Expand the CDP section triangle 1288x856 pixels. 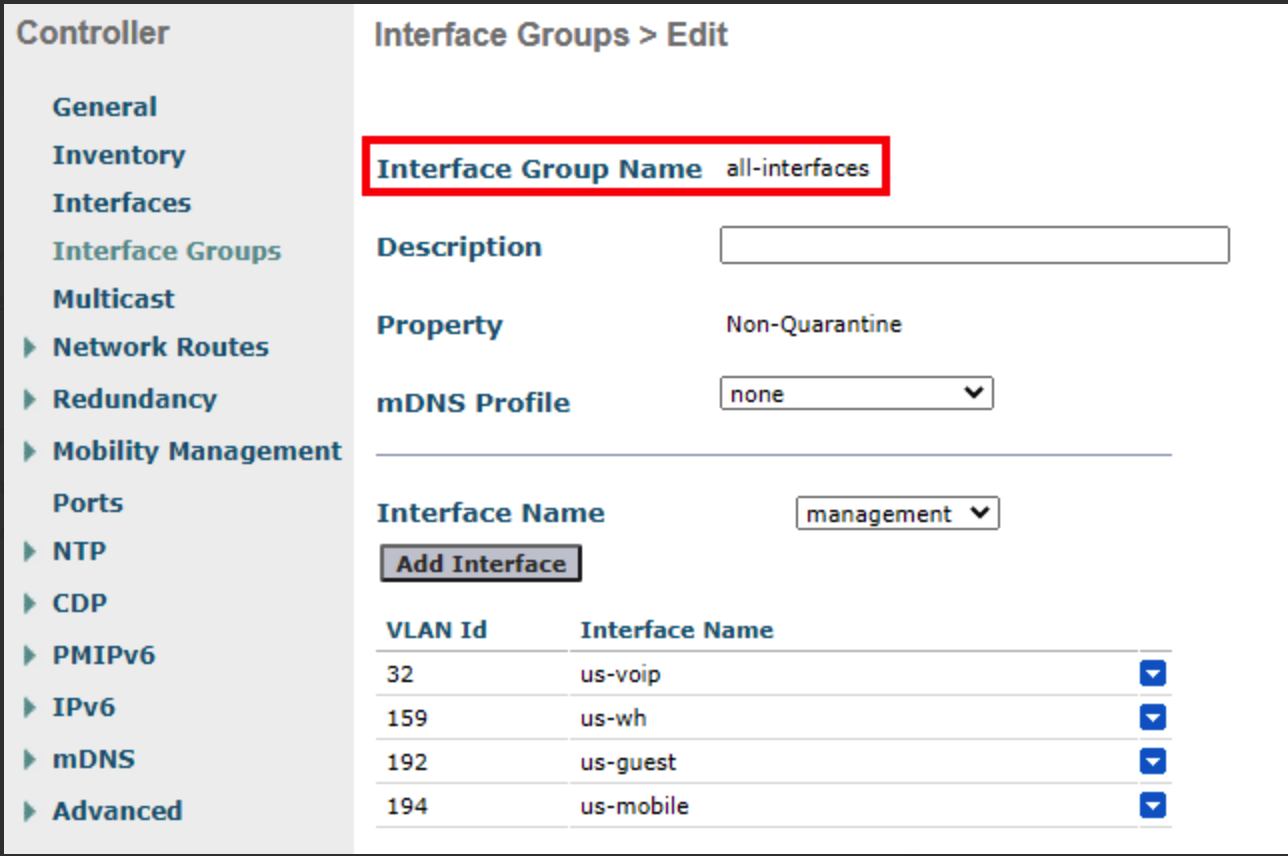coord(30,604)
